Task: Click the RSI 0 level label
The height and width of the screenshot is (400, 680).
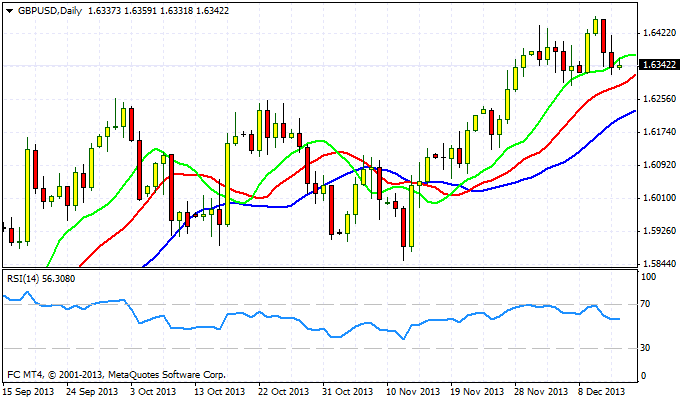Action: [644, 376]
